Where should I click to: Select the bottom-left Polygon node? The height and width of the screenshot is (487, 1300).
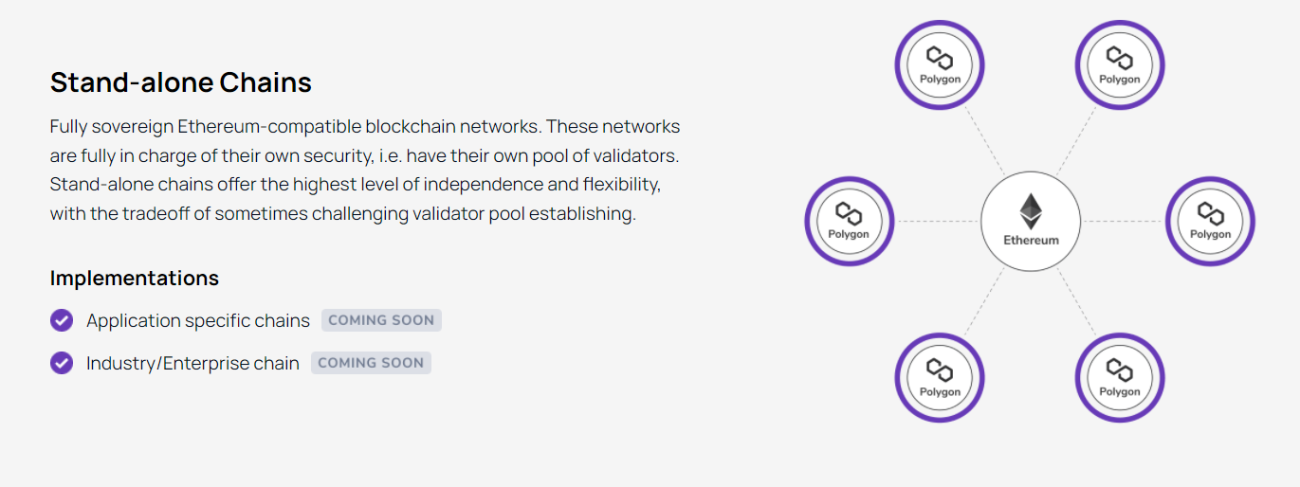(939, 377)
